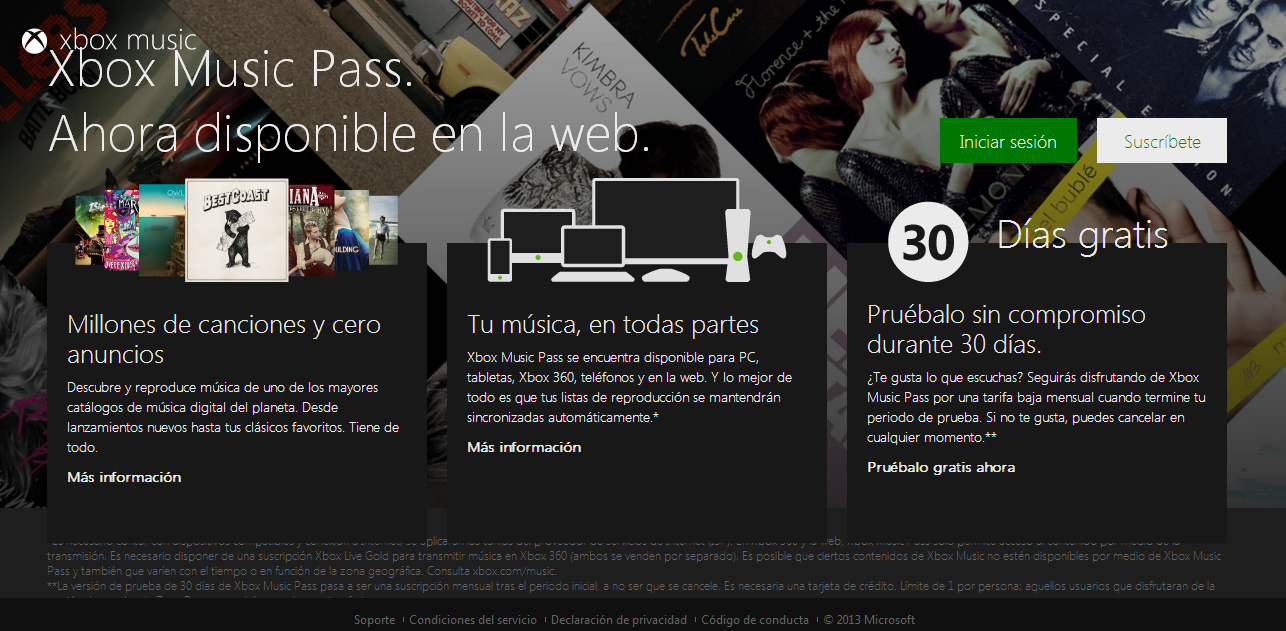1286x631 pixels.
Task: Open Condiciones del servicio link
Action: click(473, 620)
